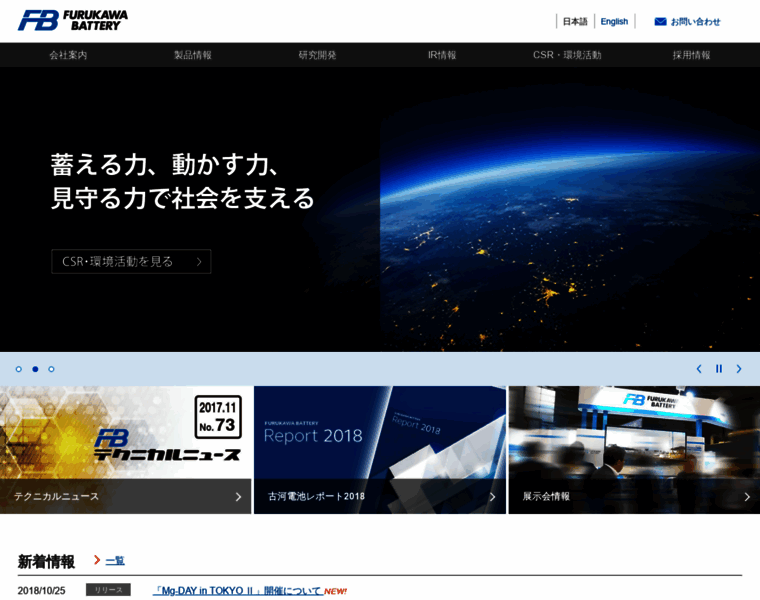Click the 2018/10/25 news date
The height and width of the screenshot is (600, 760).
click(x=42, y=591)
